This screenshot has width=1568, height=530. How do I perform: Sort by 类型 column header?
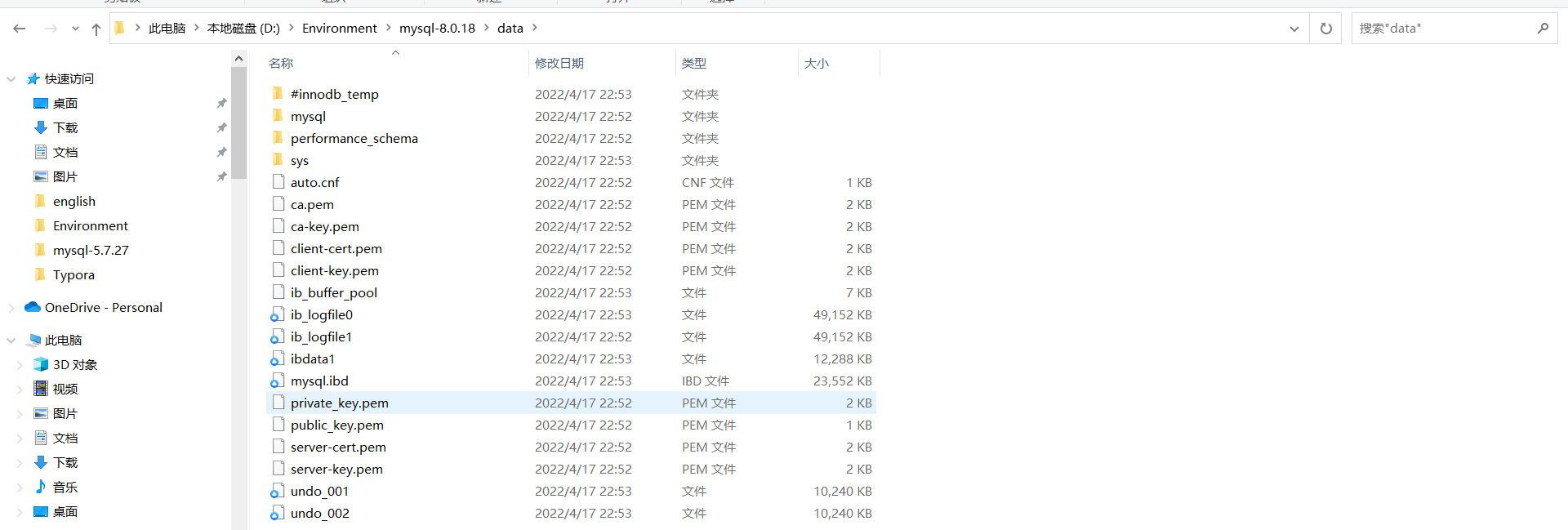pos(694,63)
